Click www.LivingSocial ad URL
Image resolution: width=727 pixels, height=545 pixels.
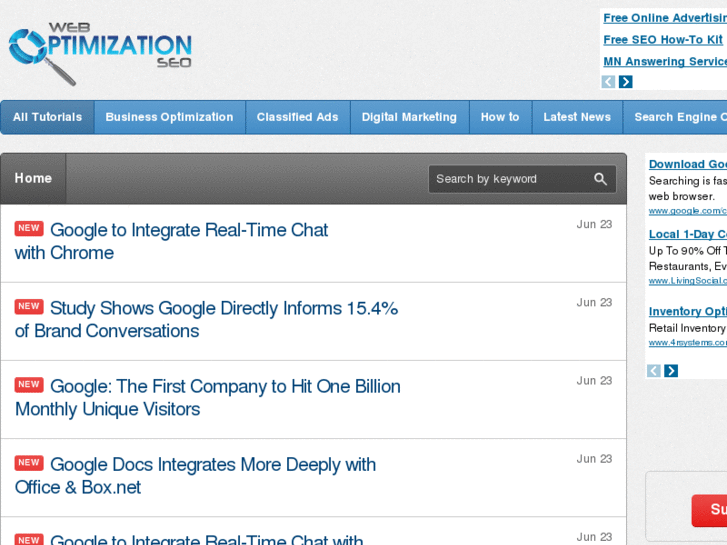[x=688, y=281]
